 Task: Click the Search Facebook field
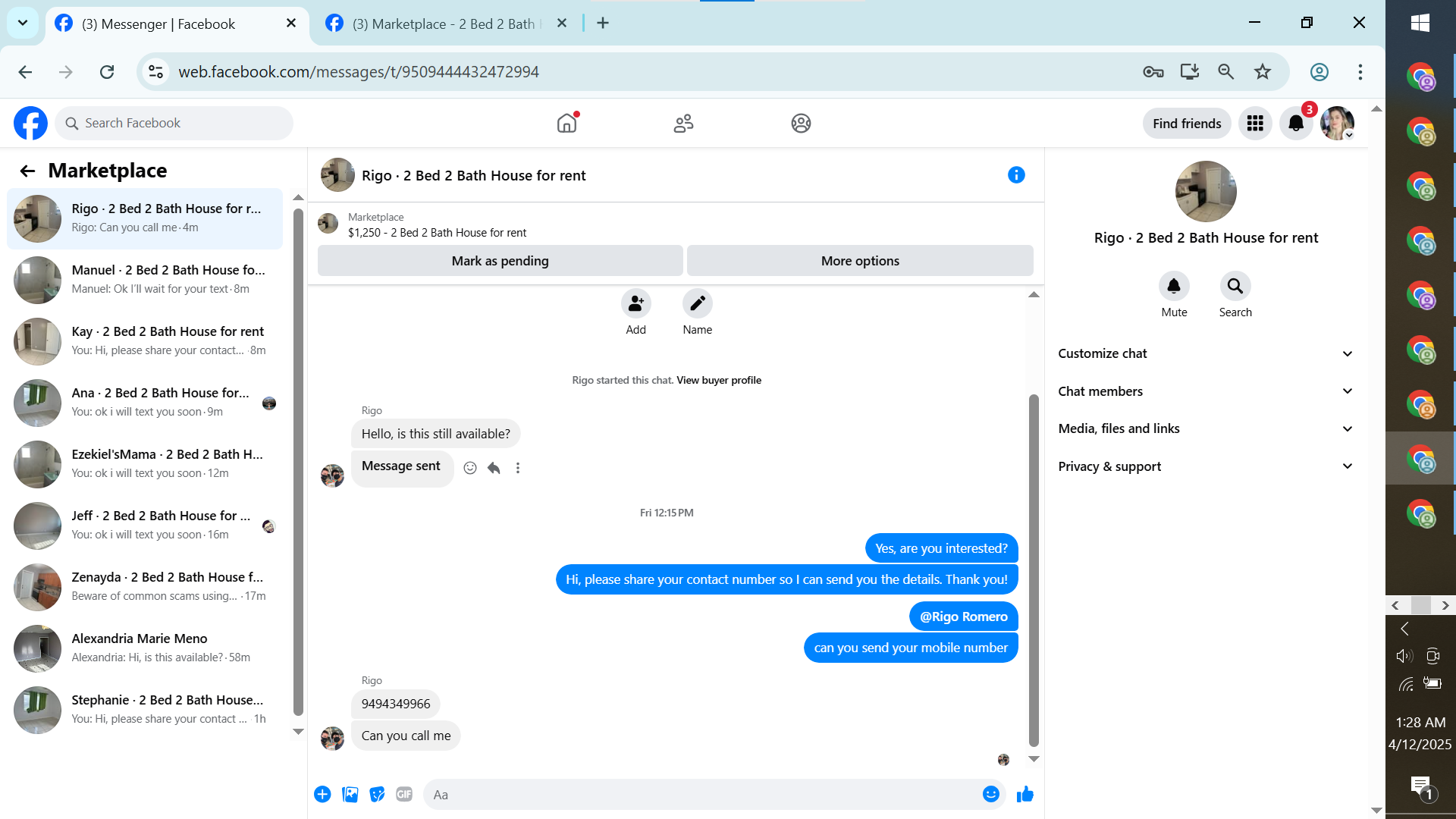(174, 123)
